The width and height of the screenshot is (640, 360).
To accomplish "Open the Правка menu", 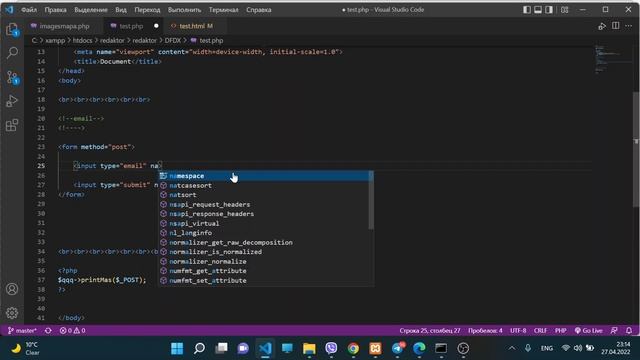I will tap(56, 9).
